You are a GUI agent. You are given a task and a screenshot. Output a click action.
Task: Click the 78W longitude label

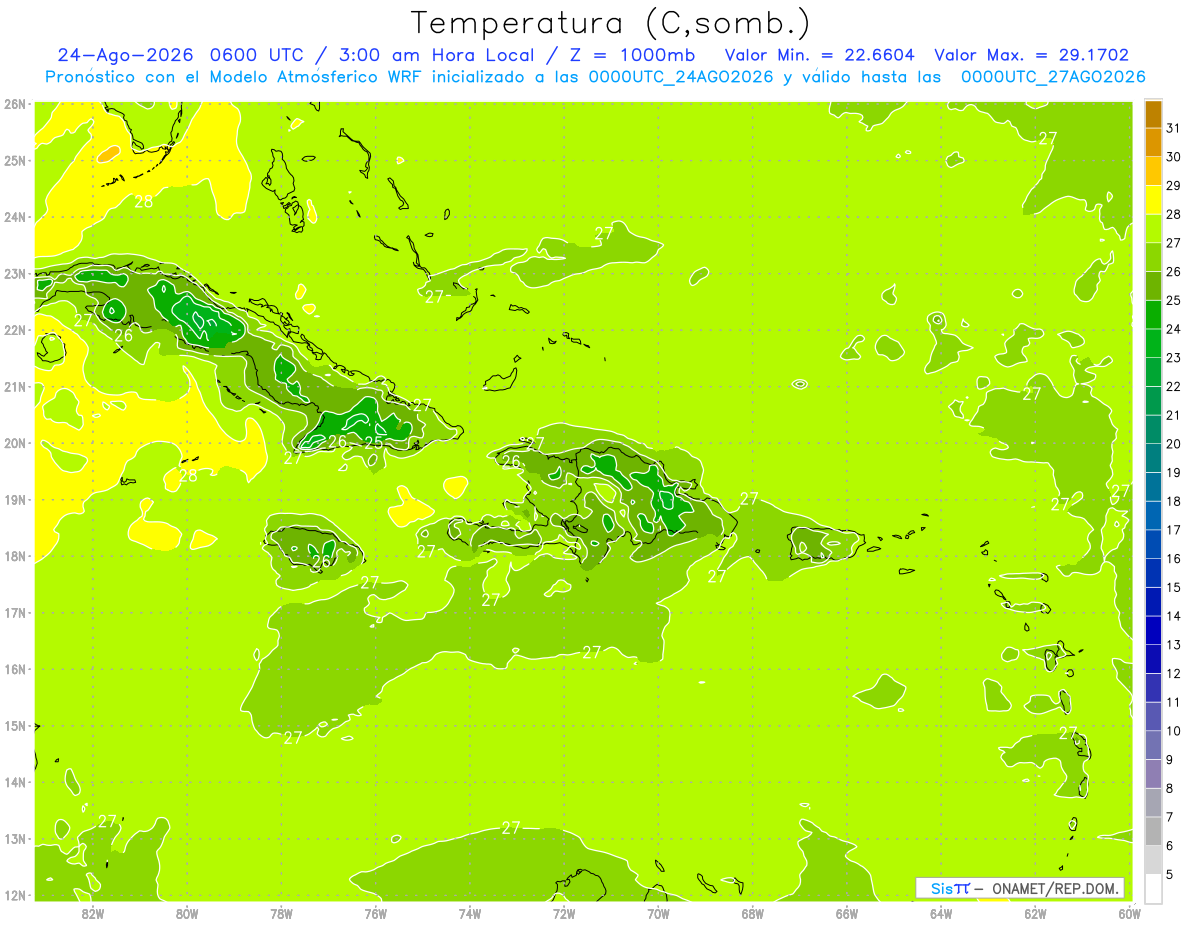pos(281,913)
